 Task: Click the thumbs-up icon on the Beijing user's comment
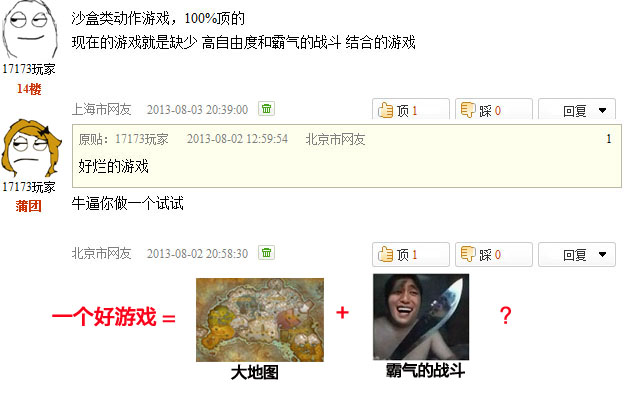point(385,254)
